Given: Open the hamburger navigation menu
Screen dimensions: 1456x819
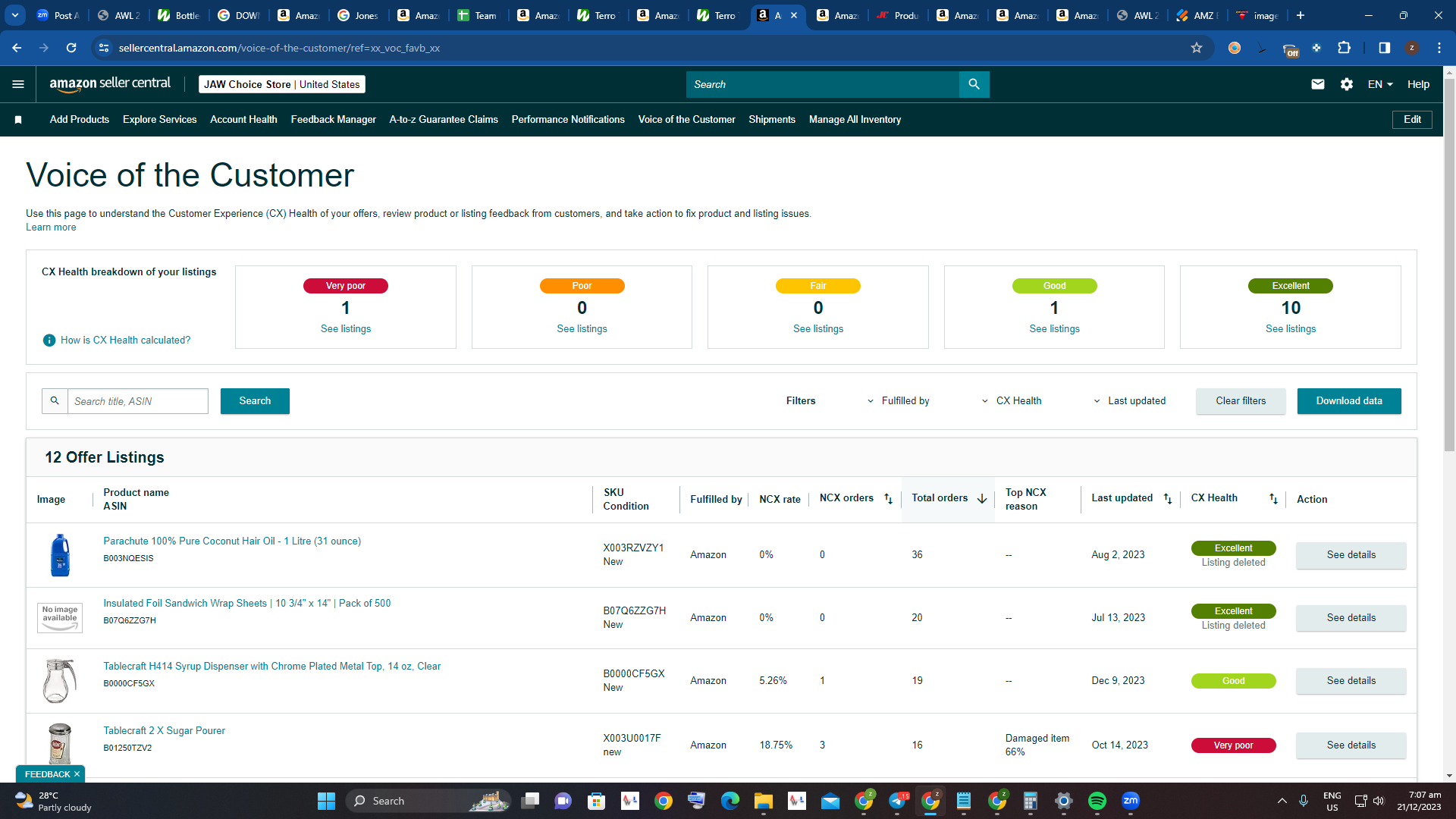Looking at the screenshot, I should pos(18,84).
